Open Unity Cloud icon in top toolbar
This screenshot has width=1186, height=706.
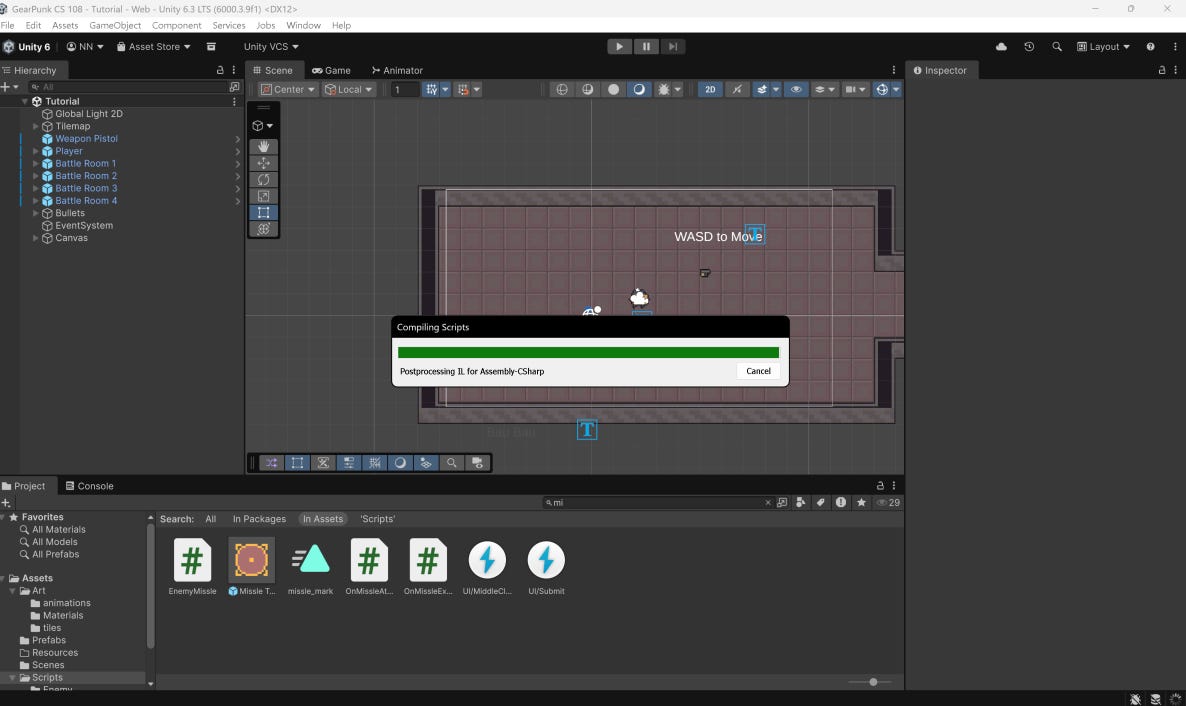click(x=1001, y=47)
